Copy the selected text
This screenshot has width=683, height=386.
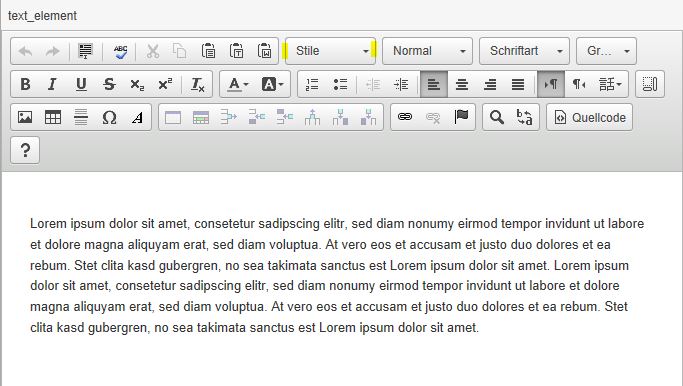click(x=179, y=51)
